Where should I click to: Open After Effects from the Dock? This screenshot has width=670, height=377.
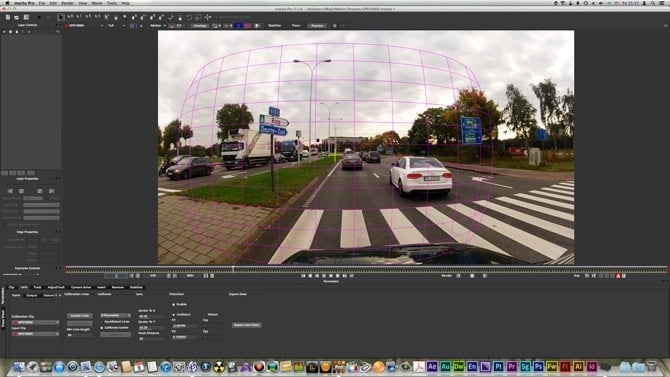point(432,366)
